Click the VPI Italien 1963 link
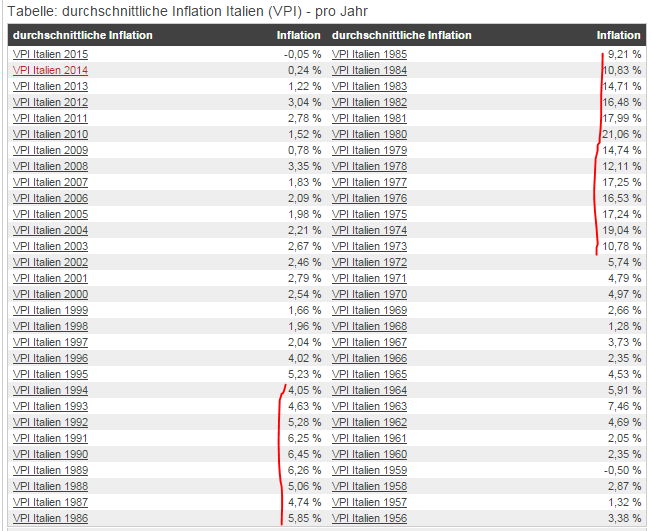 click(x=369, y=406)
